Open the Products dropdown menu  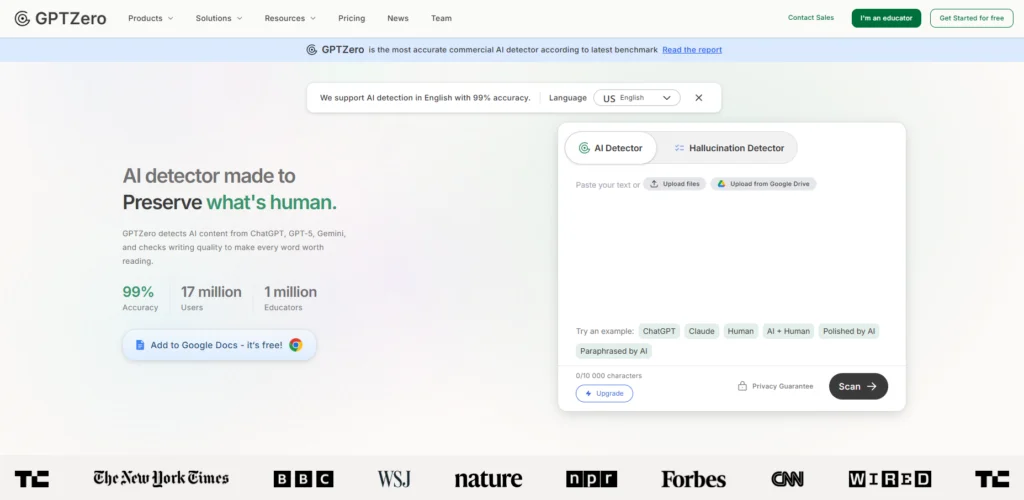tap(151, 18)
